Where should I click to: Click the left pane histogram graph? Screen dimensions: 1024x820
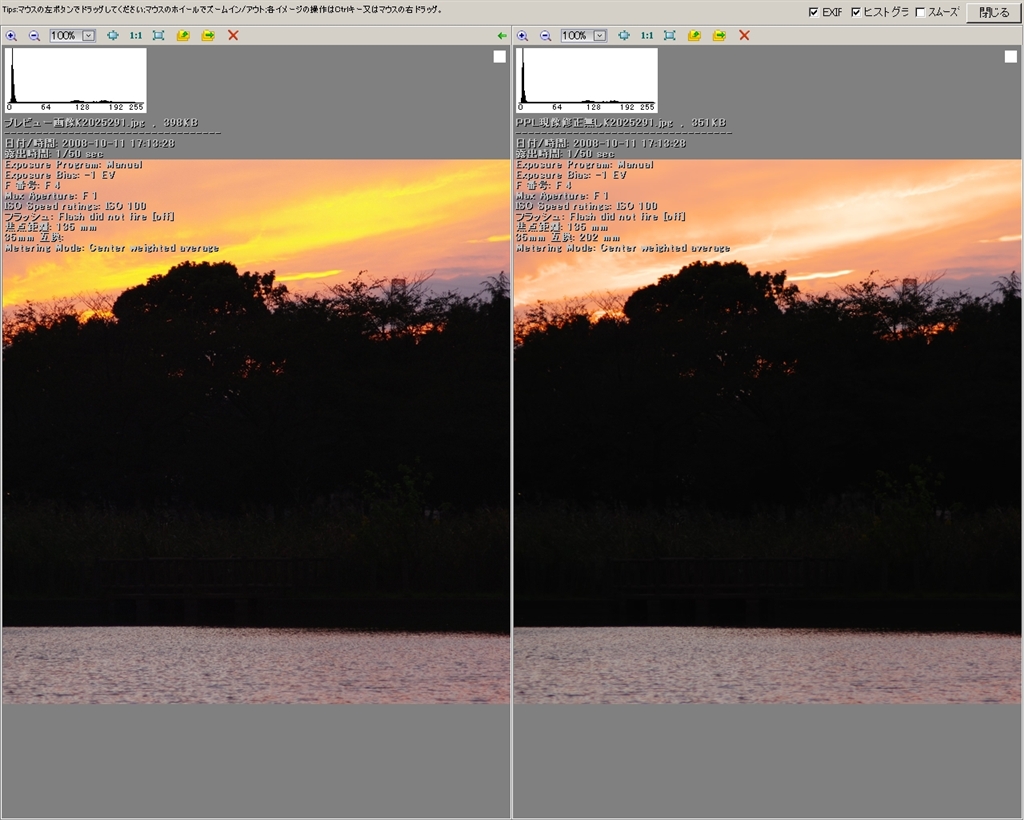(x=76, y=80)
